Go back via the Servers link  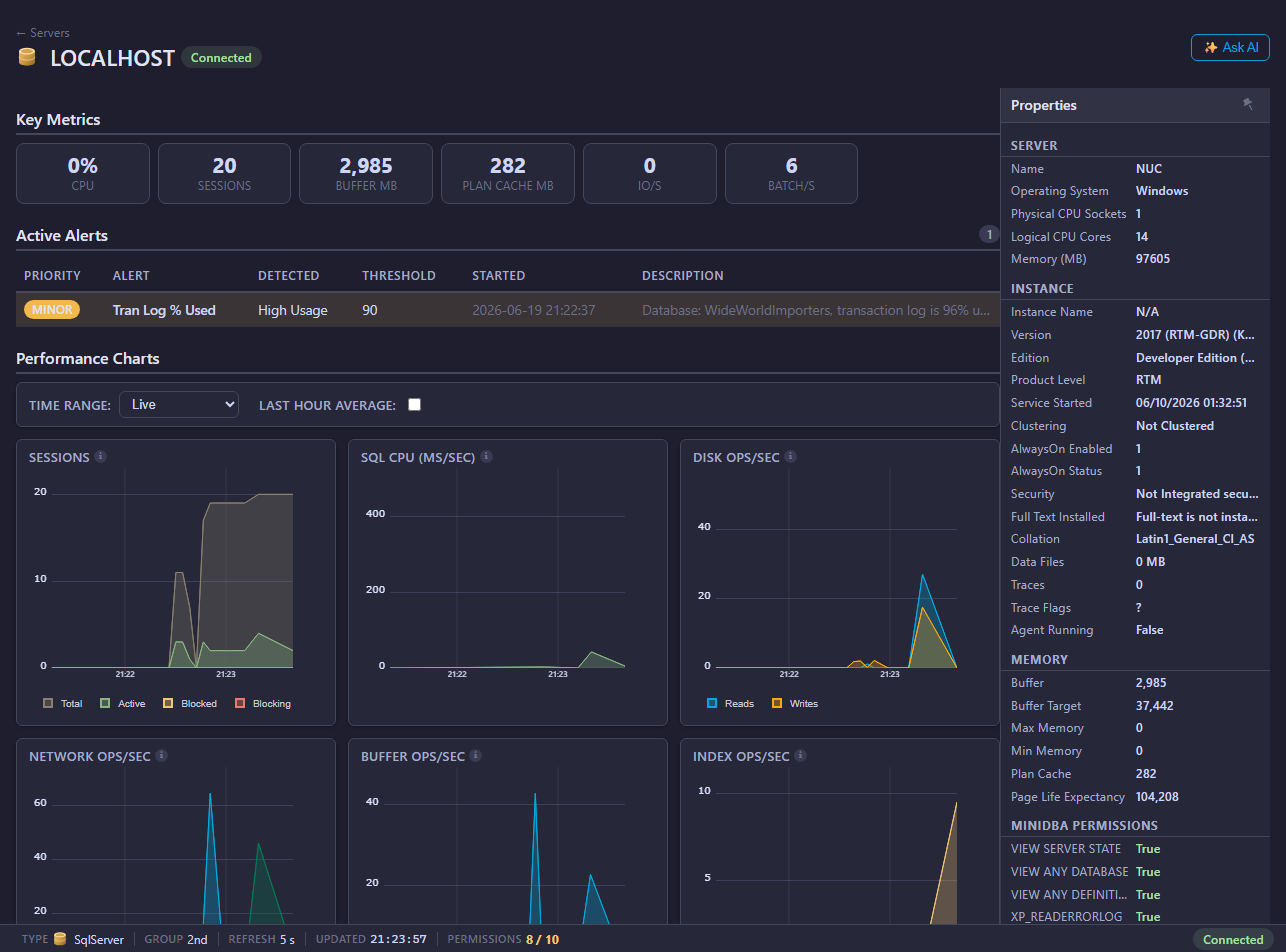pyautogui.click(x=43, y=33)
